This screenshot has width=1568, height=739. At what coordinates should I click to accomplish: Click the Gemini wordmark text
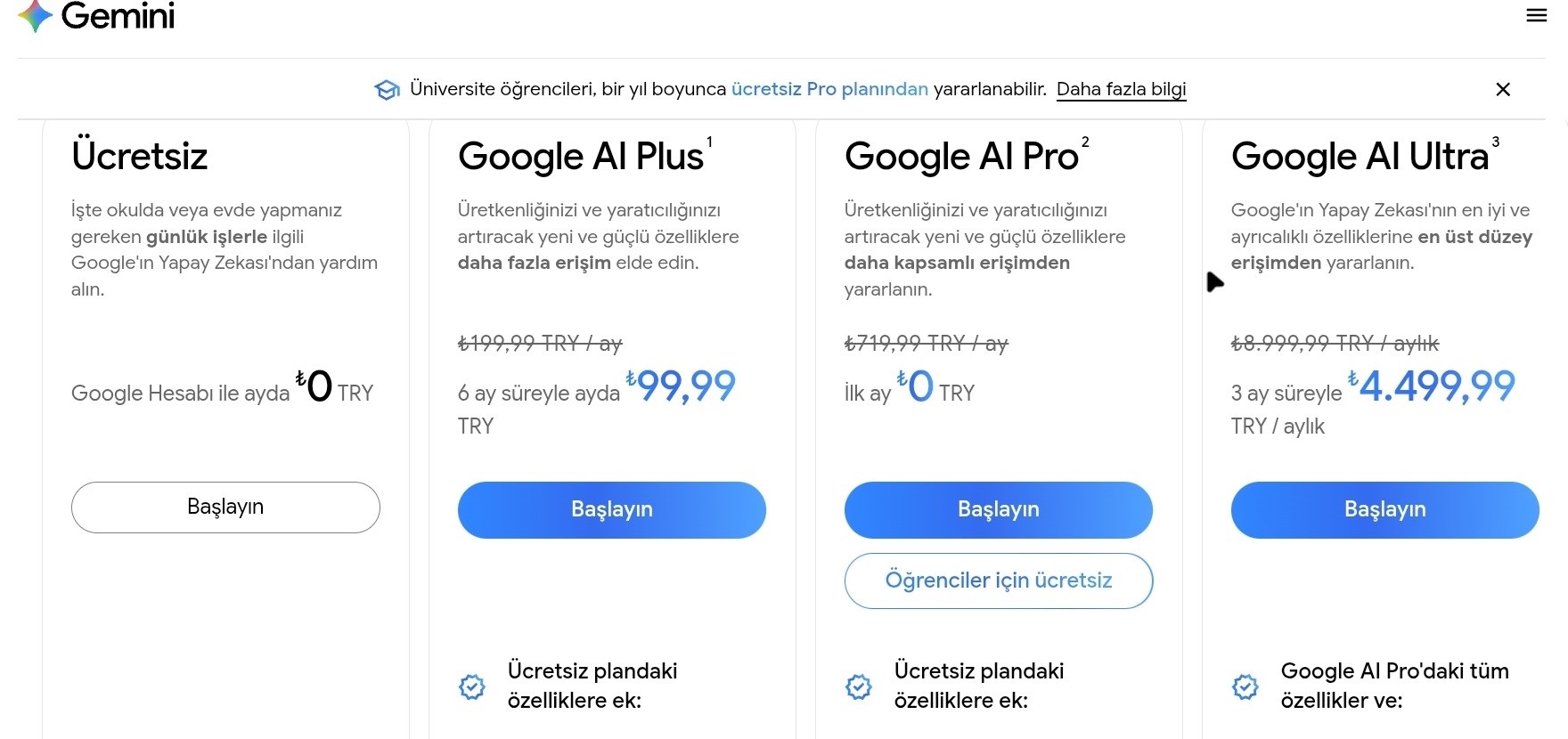(118, 16)
